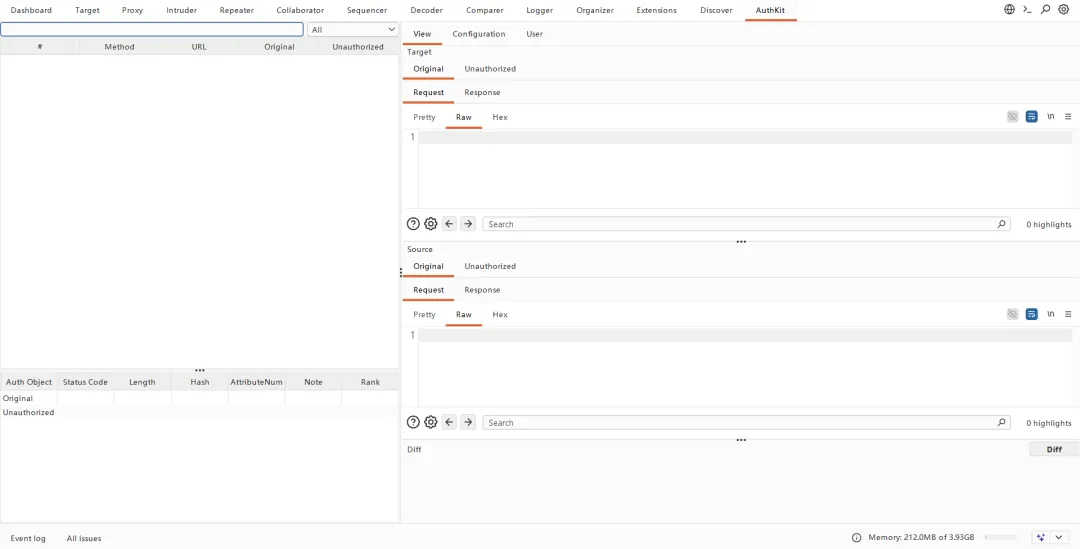
Task: Click the memory usage progress bar
Action: 1000,537
